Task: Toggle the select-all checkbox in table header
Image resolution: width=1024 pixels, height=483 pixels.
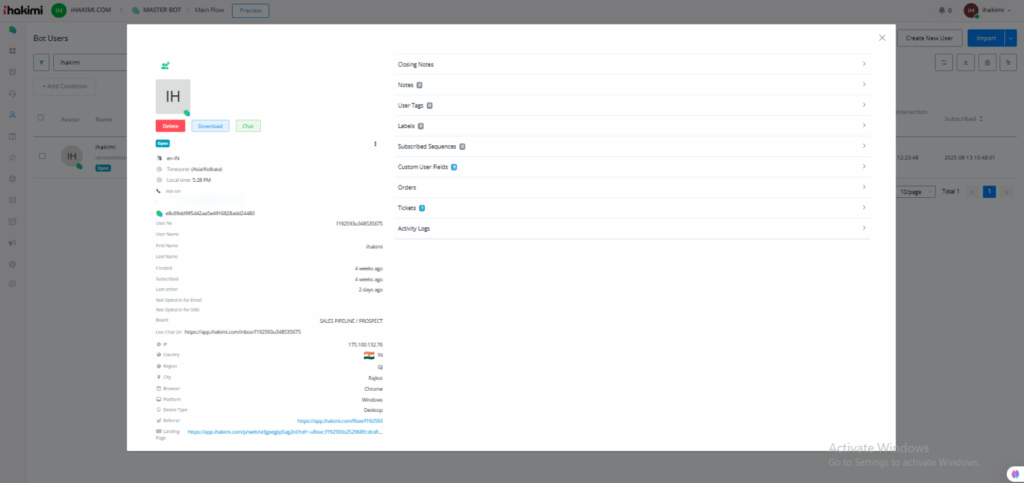Action: point(41,117)
